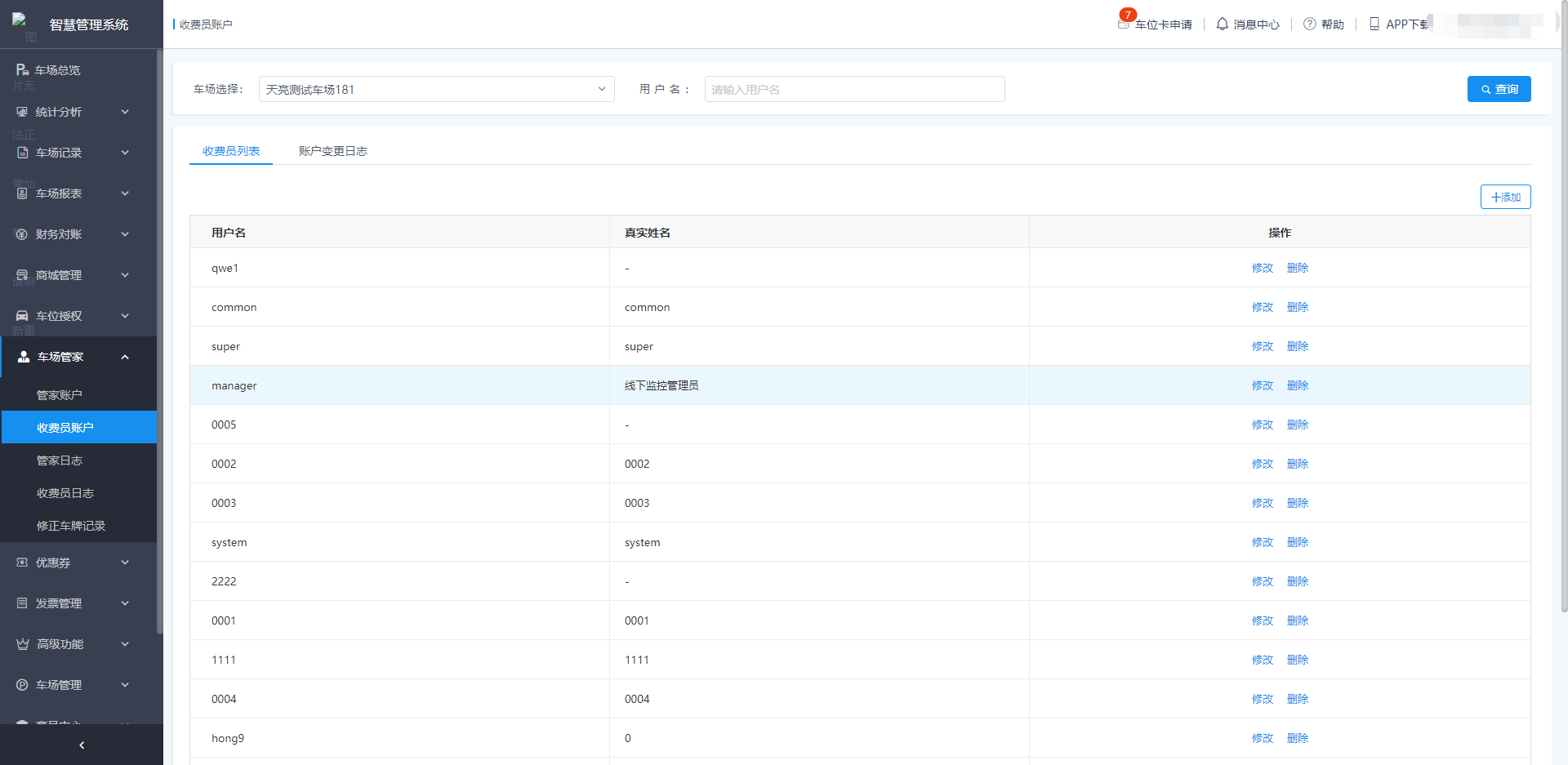The height and width of the screenshot is (765, 1568).
Task: Click 删除 for user 0004
Action: [x=1298, y=699]
